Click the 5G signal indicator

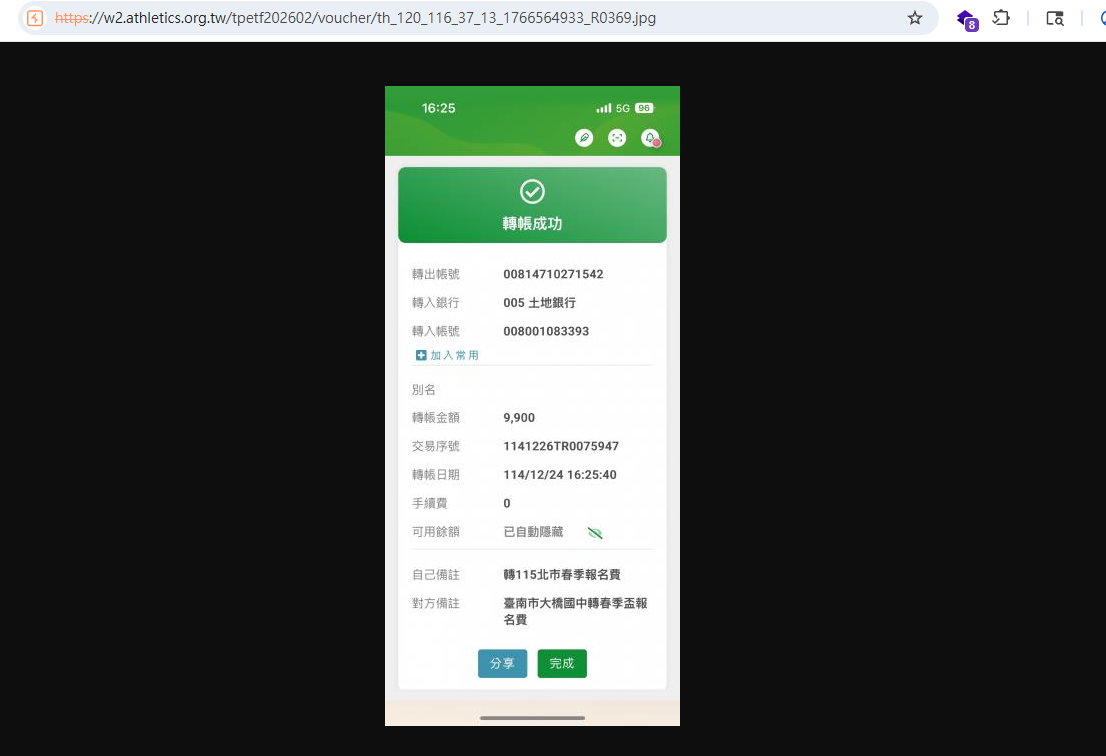pos(622,109)
